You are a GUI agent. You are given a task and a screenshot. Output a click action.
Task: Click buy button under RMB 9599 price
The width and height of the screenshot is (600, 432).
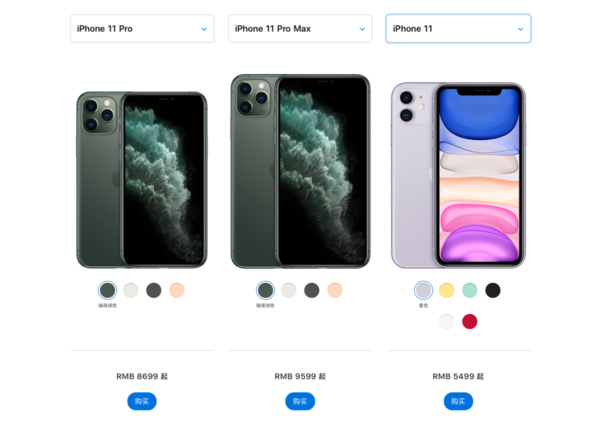[x=300, y=401]
